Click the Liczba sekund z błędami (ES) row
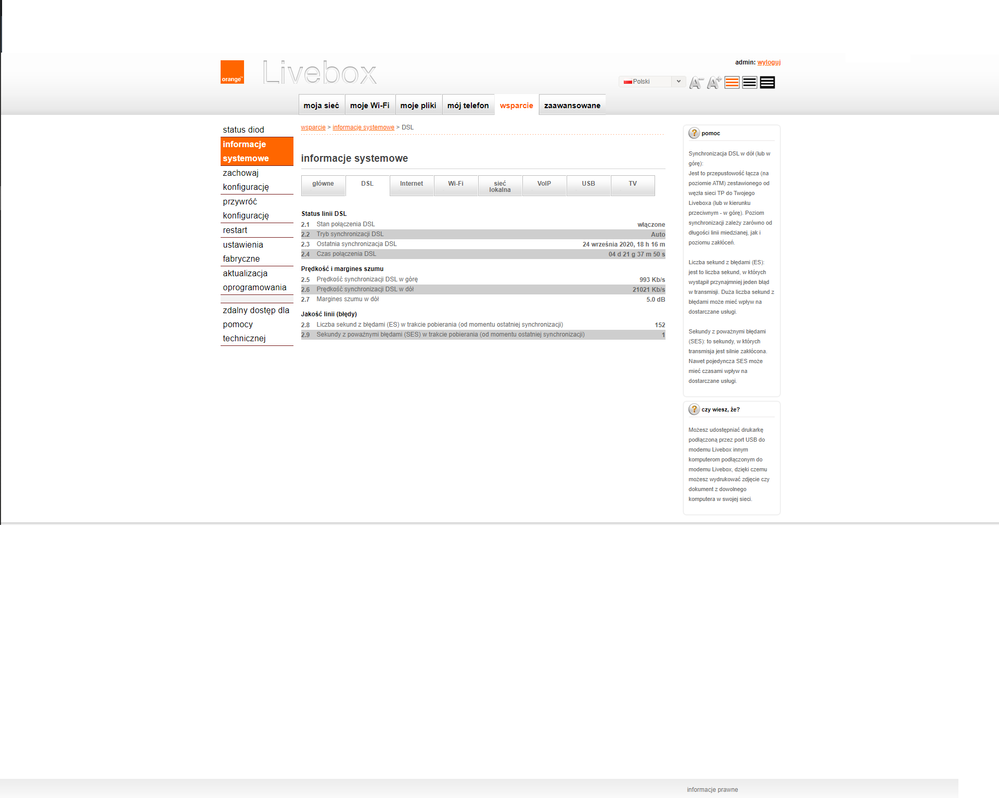The width and height of the screenshot is (999, 798). (x=483, y=325)
